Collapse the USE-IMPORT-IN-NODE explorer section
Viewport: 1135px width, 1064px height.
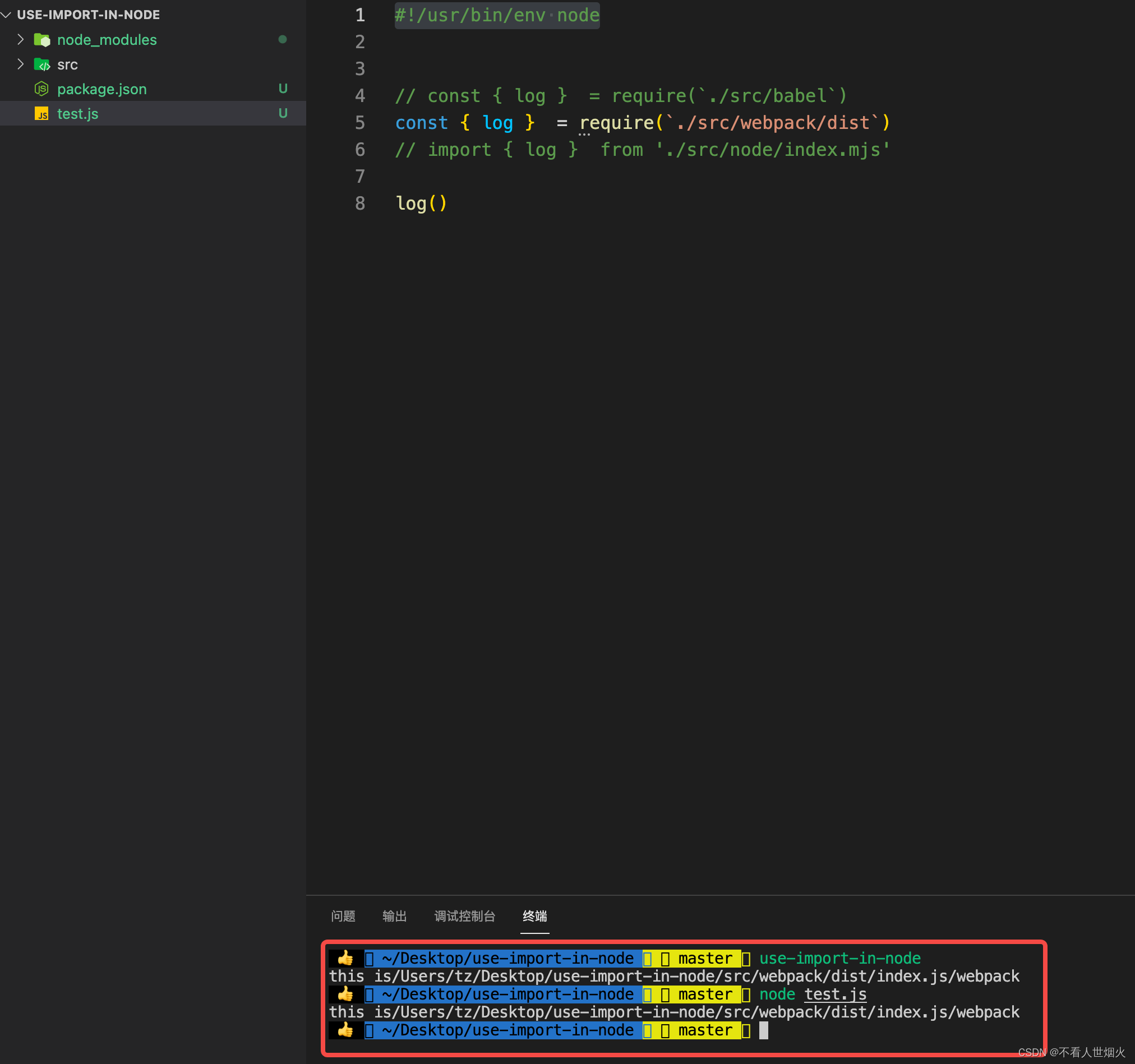click(x=6, y=15)
